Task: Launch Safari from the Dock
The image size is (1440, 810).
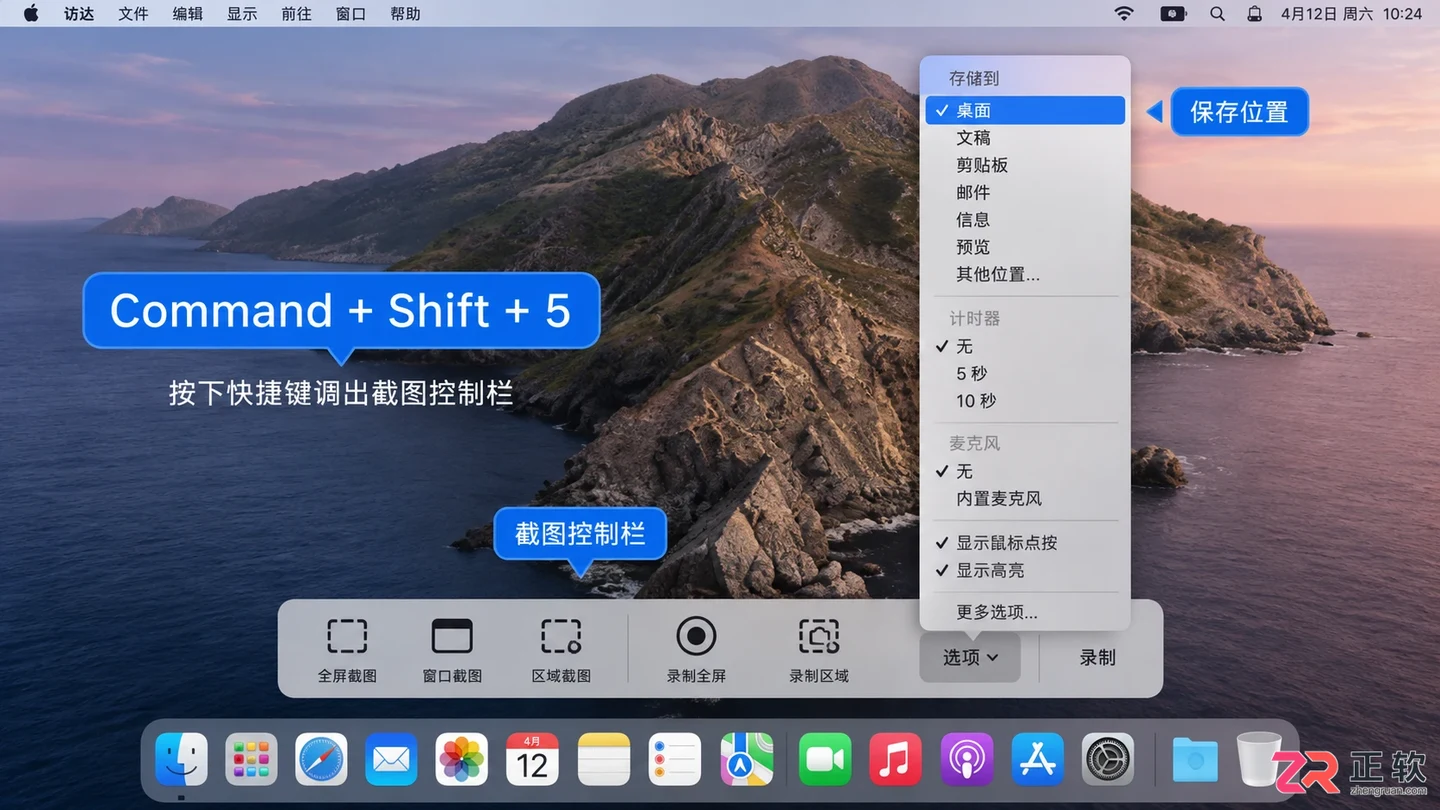Action: point(321,759)
